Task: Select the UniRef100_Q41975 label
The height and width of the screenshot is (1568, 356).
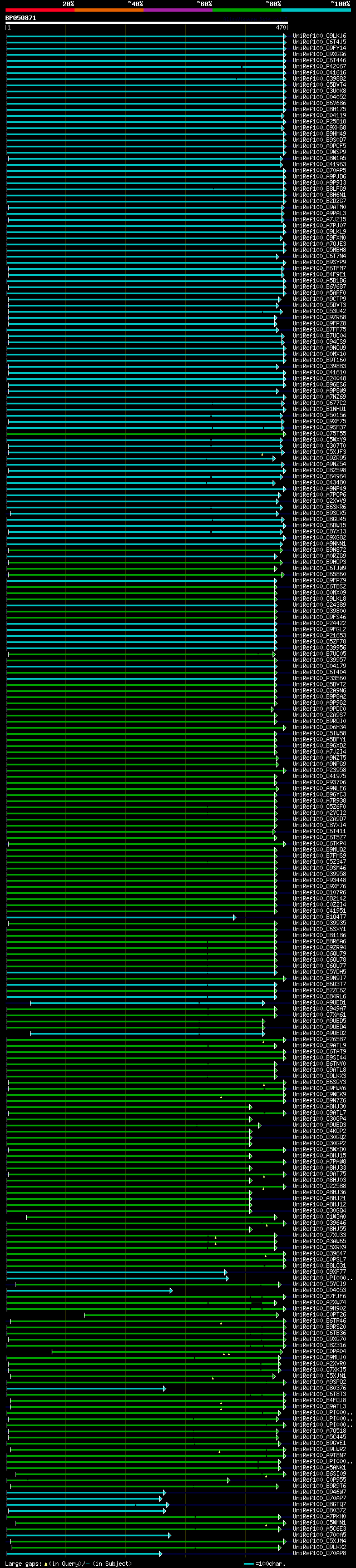Action: pyautogui.click(x=319, y=776)
